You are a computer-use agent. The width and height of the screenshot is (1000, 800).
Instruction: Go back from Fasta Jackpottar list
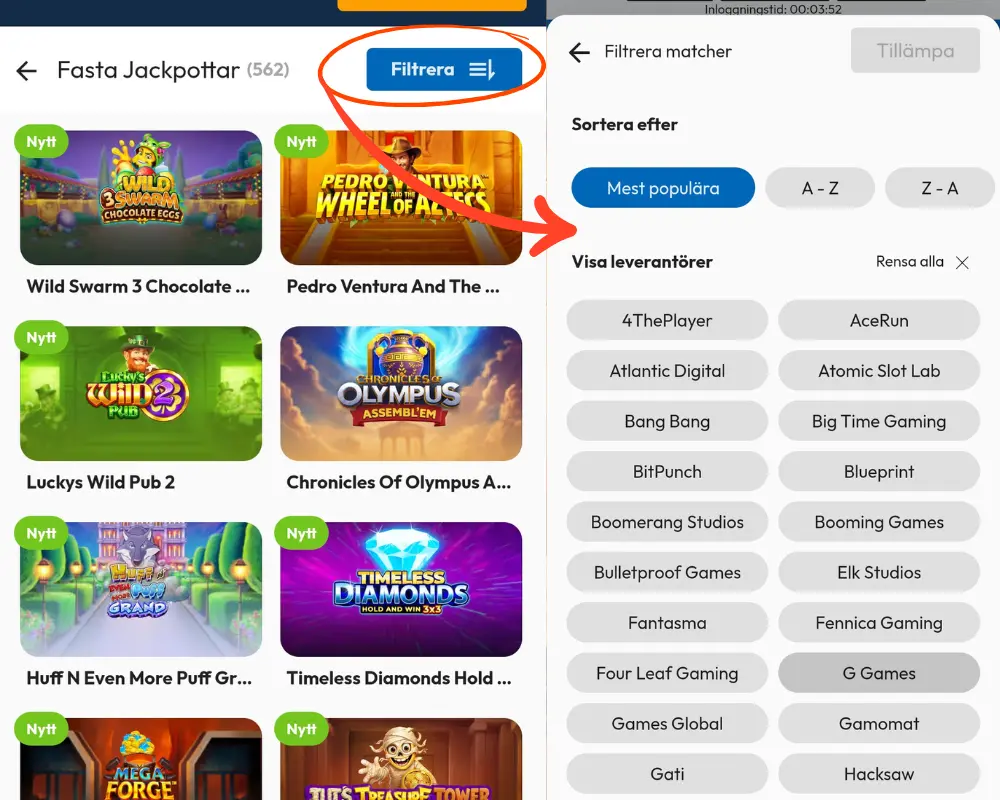[26, 70]
